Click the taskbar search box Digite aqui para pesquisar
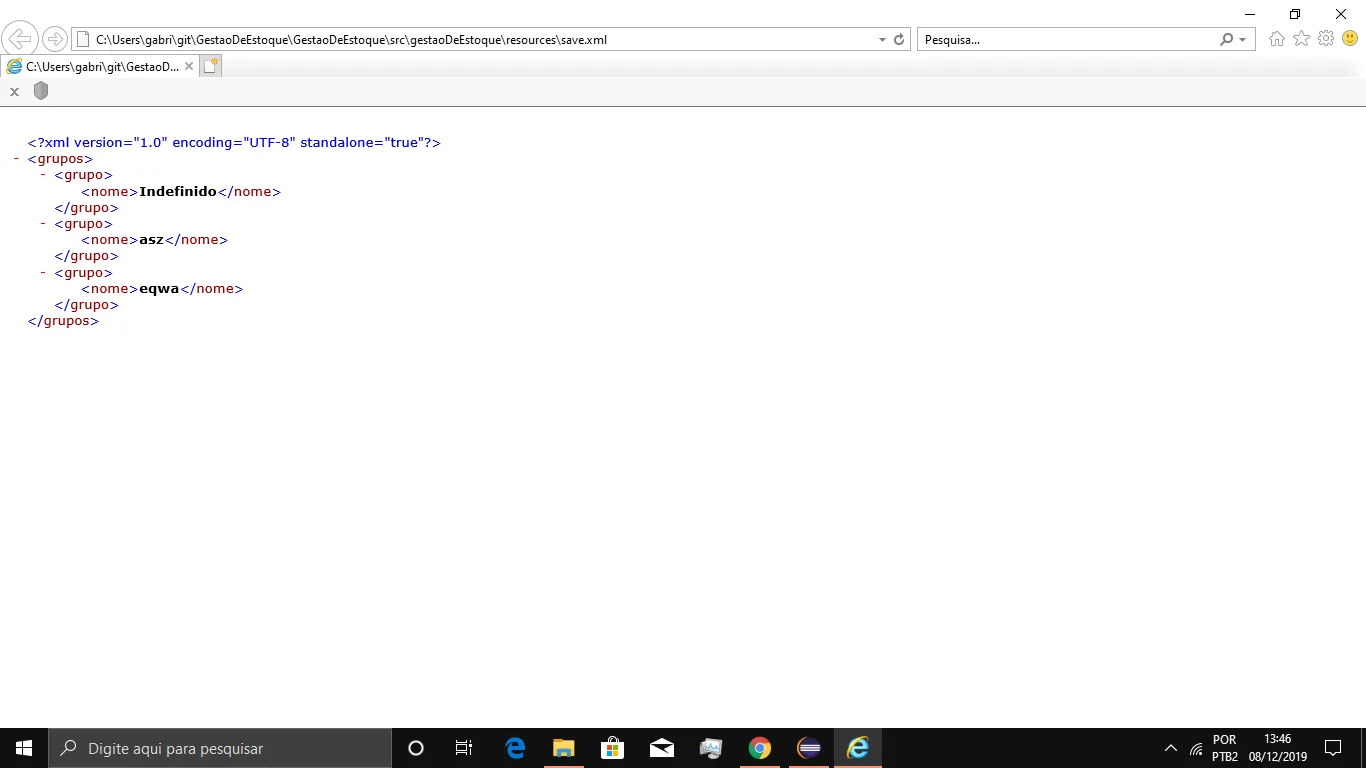 point(220,748)
